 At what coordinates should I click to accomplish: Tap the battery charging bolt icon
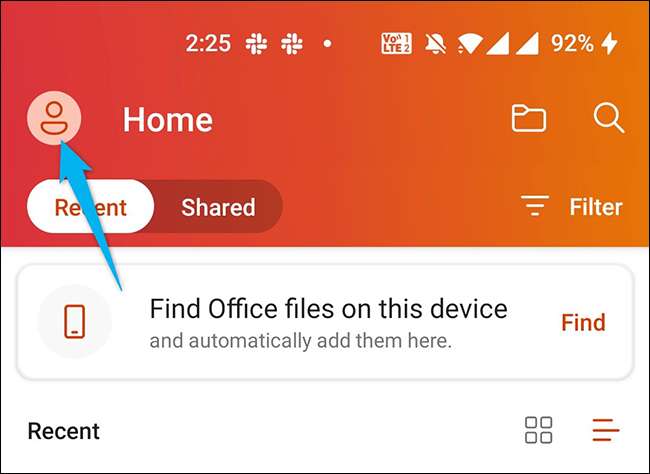[x=610, y=43]
